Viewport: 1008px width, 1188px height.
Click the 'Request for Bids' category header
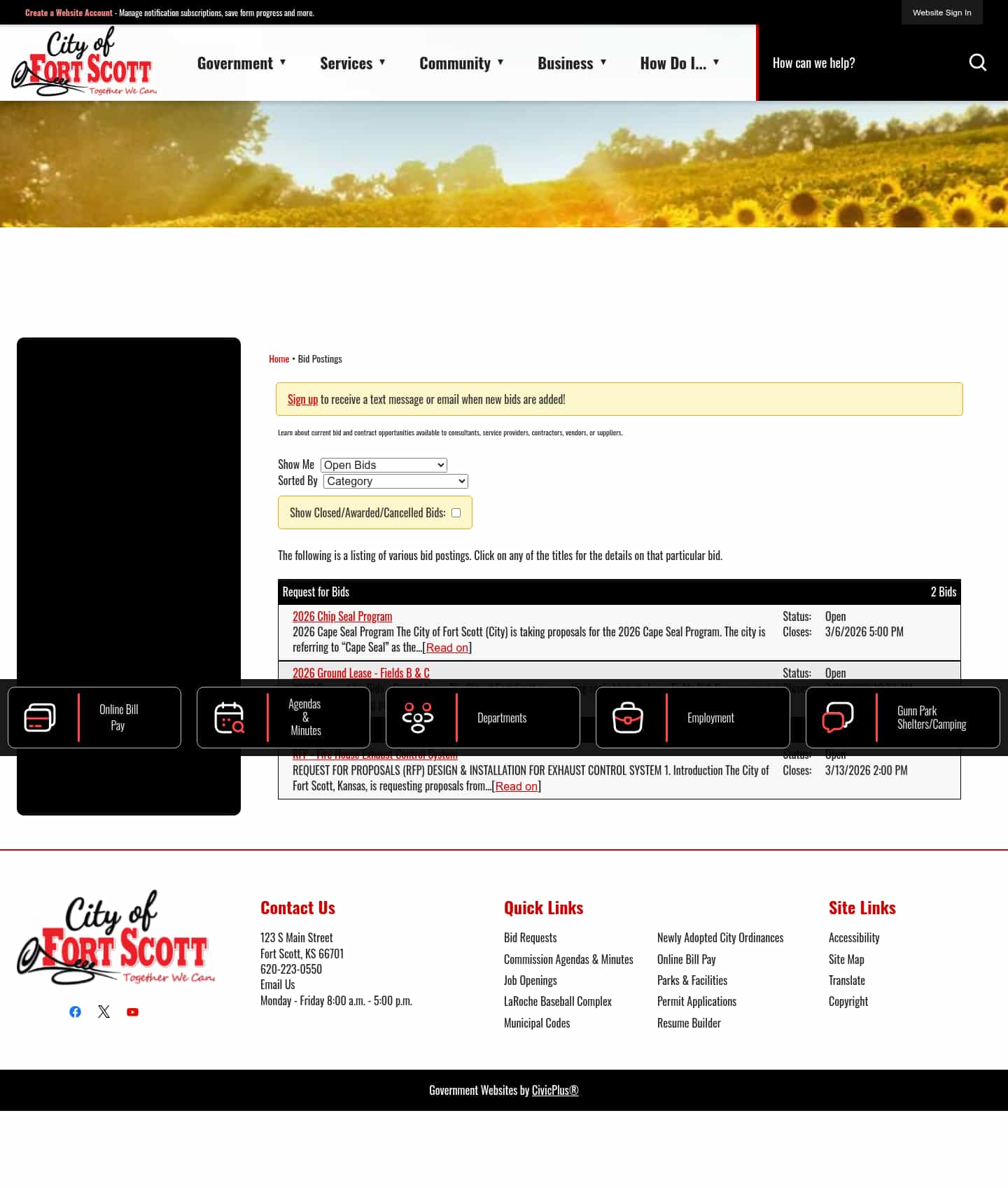[x=316, y=592]
